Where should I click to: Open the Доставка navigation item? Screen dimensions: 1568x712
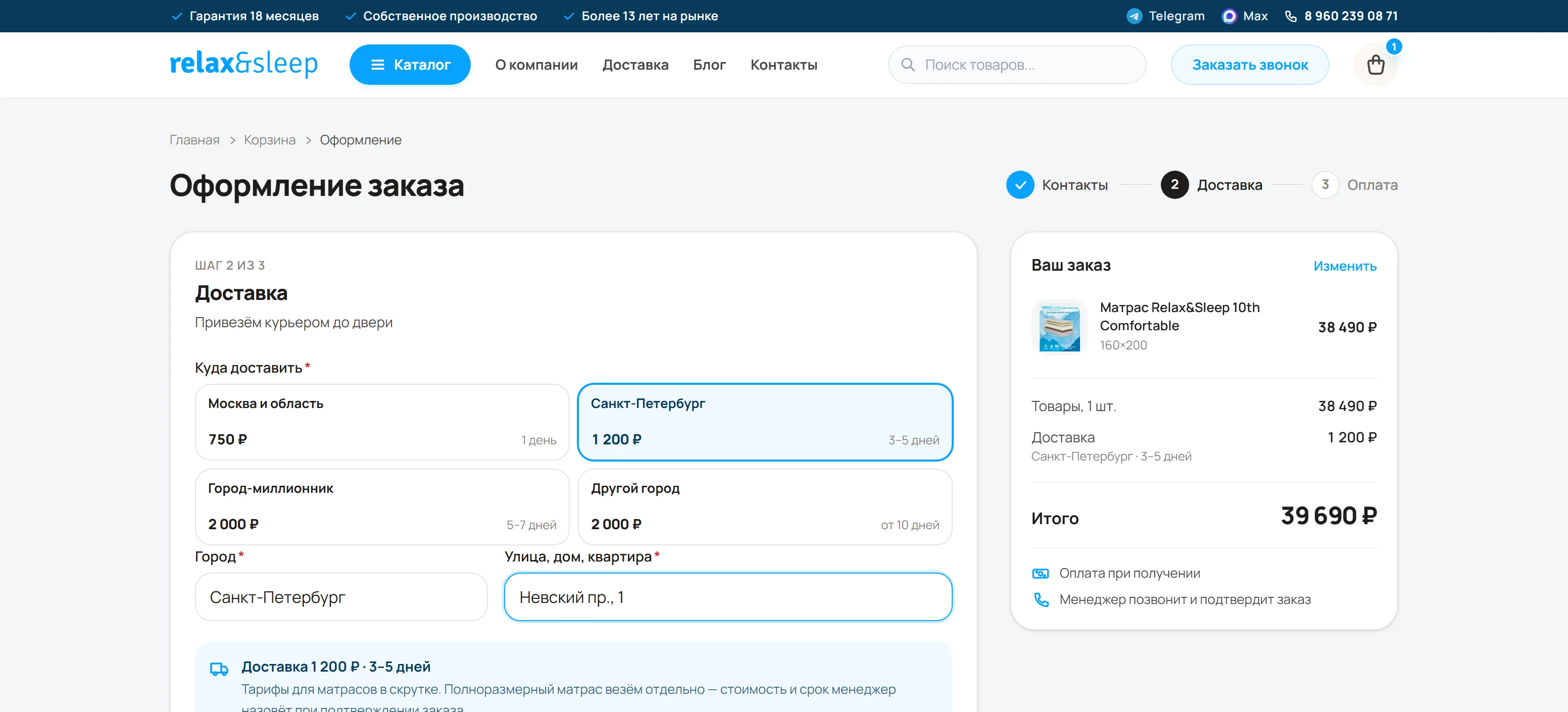tap(635, 65)
